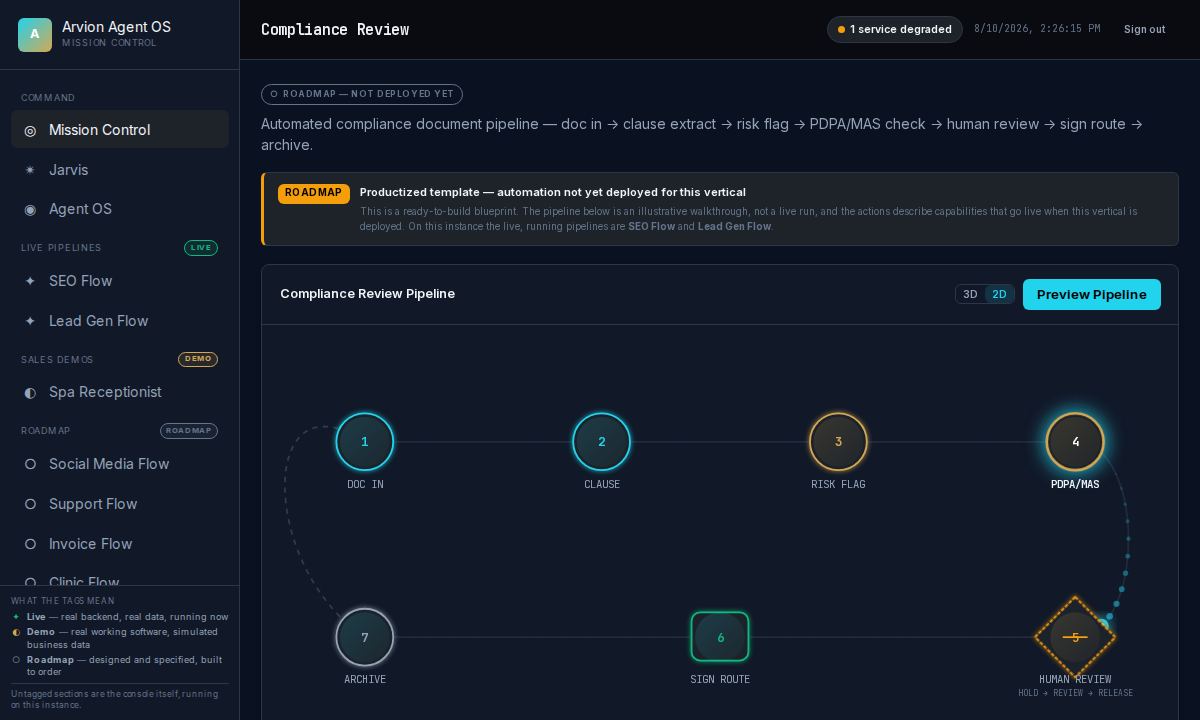Viewport: 1200px width, 720px height.
Task: Click the Spa Receptionist half-circle icon
Action: (x=30, y=392)
